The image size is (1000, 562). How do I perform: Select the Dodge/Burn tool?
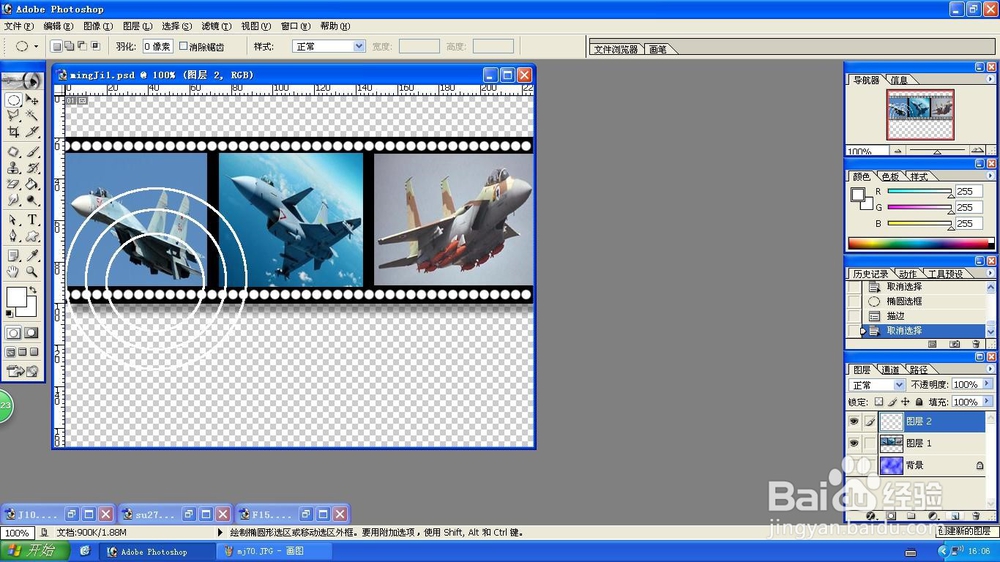point(32,200)
